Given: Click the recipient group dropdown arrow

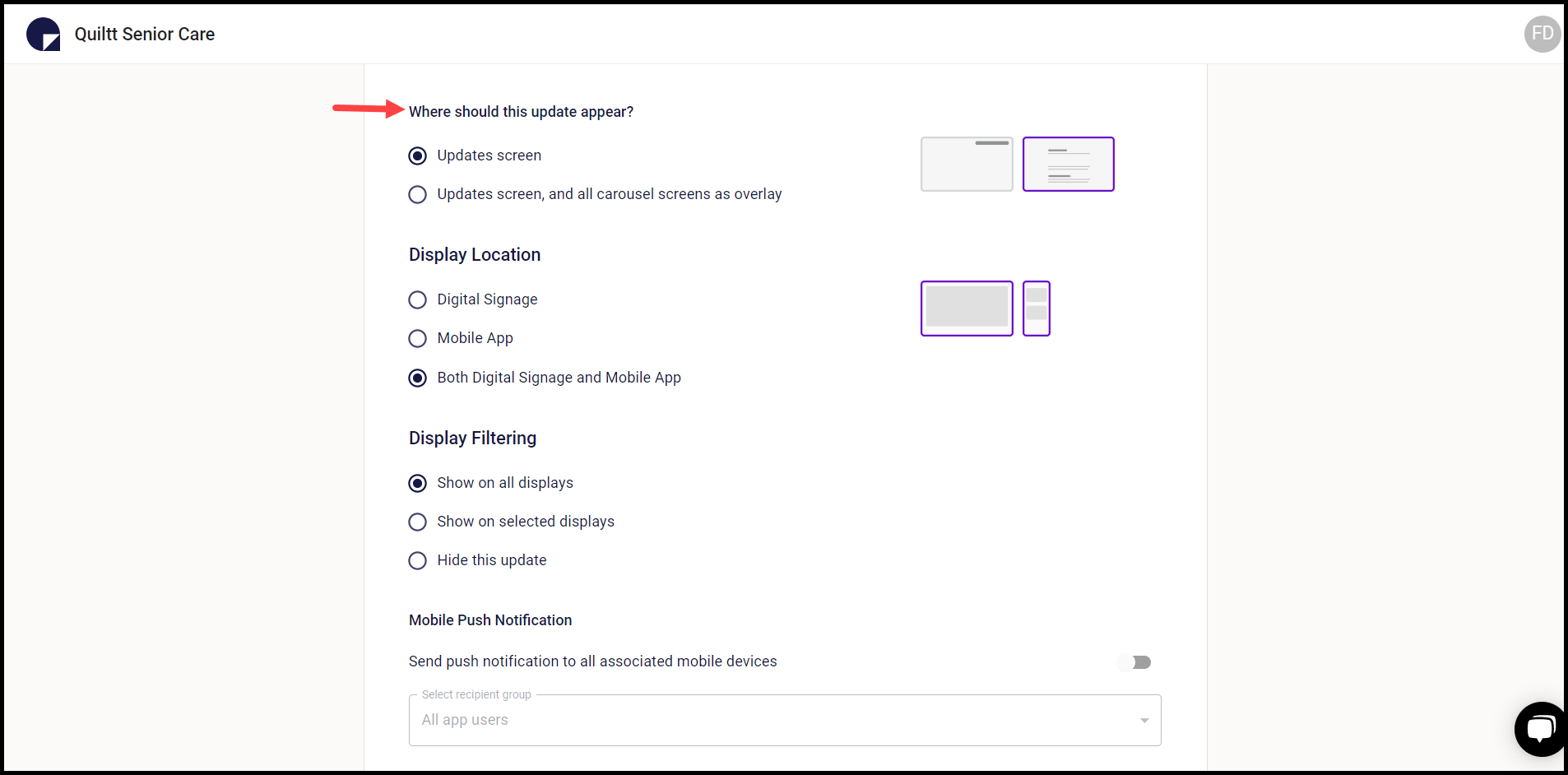Looking at the screenshot, I should point(1144,720).
